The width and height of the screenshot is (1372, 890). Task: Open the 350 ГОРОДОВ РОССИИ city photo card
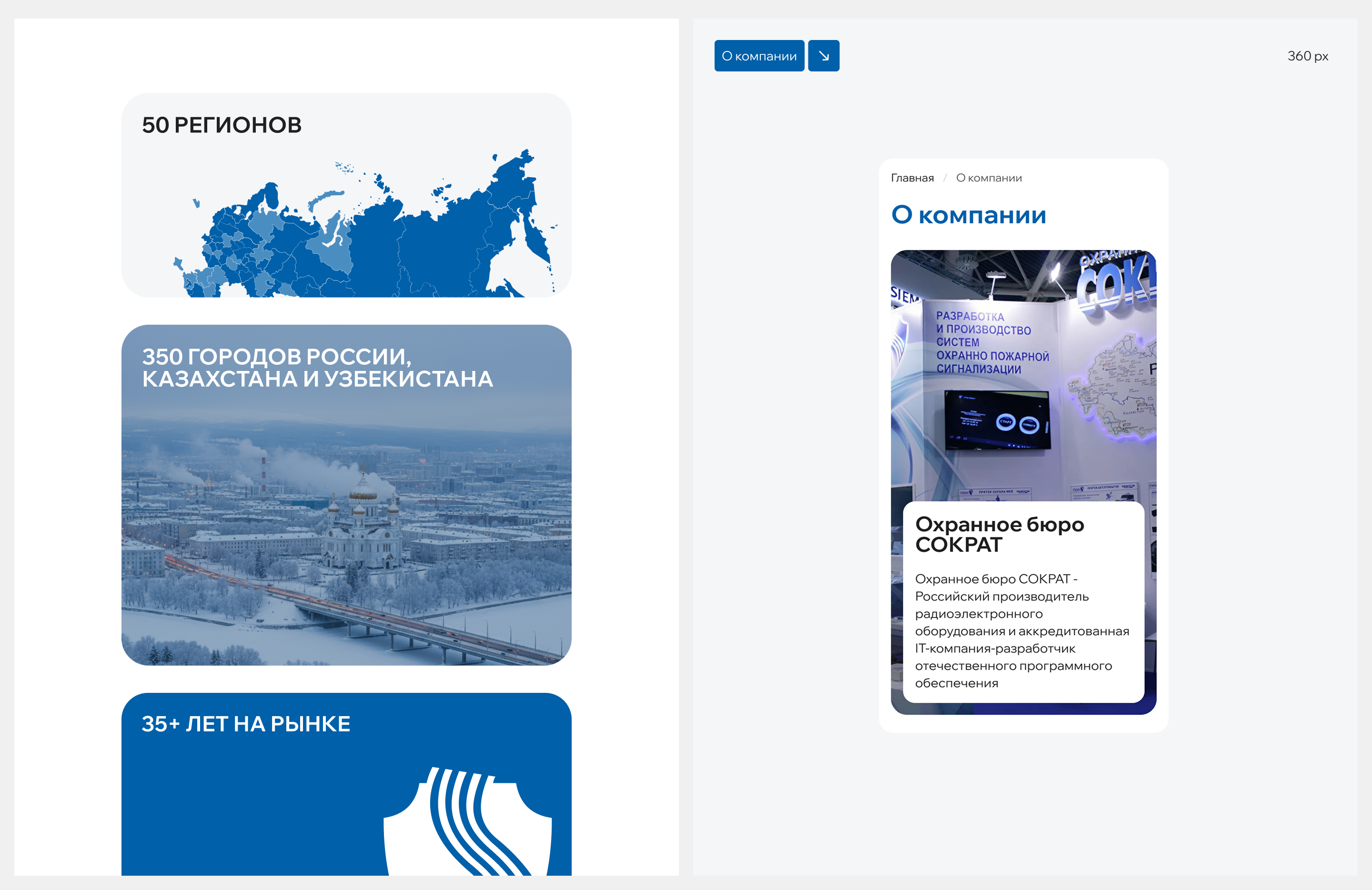coord(346,495)
